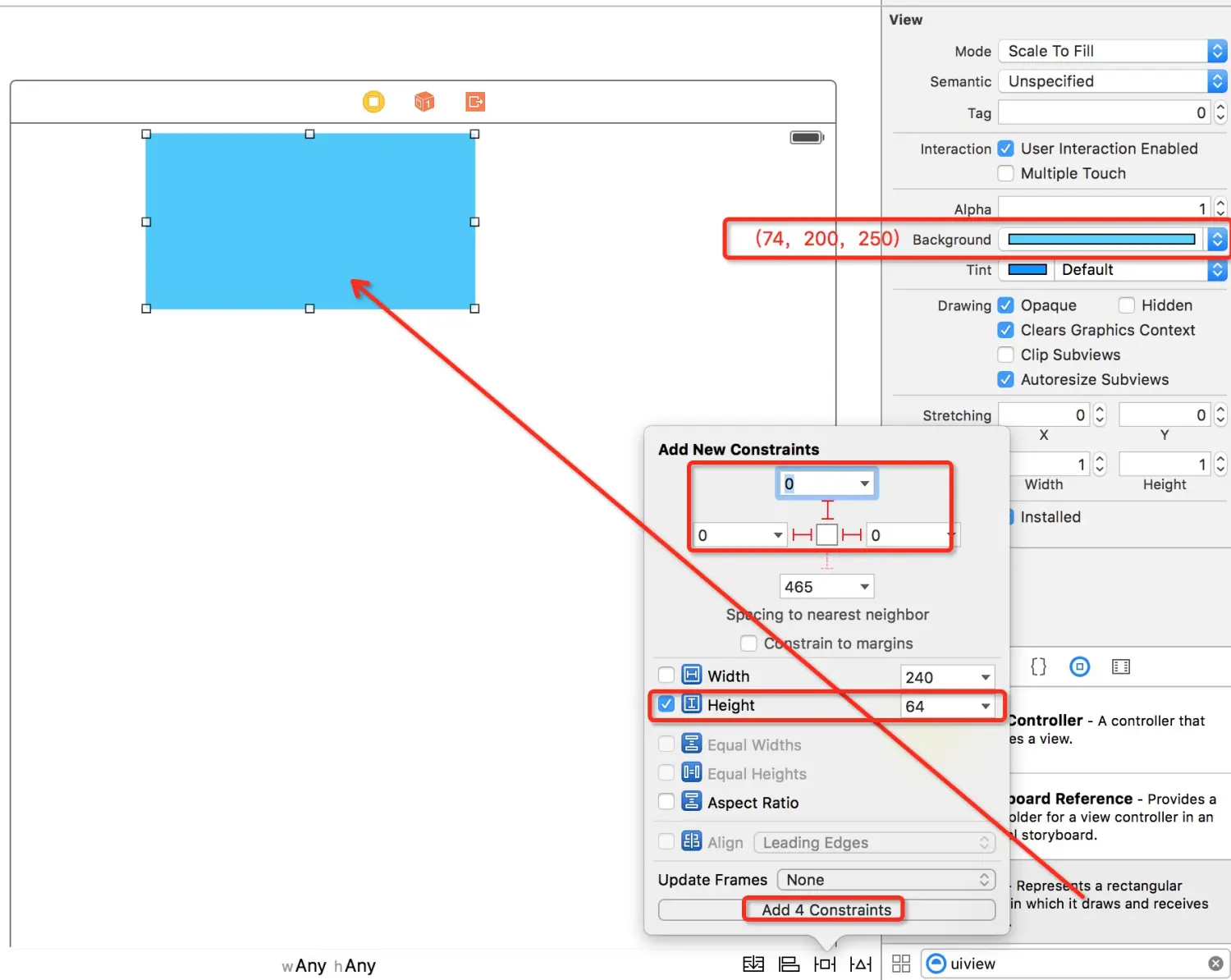Click the Tag stepper control
This screenshot has height=980, width=1231.
point(1220,112)
